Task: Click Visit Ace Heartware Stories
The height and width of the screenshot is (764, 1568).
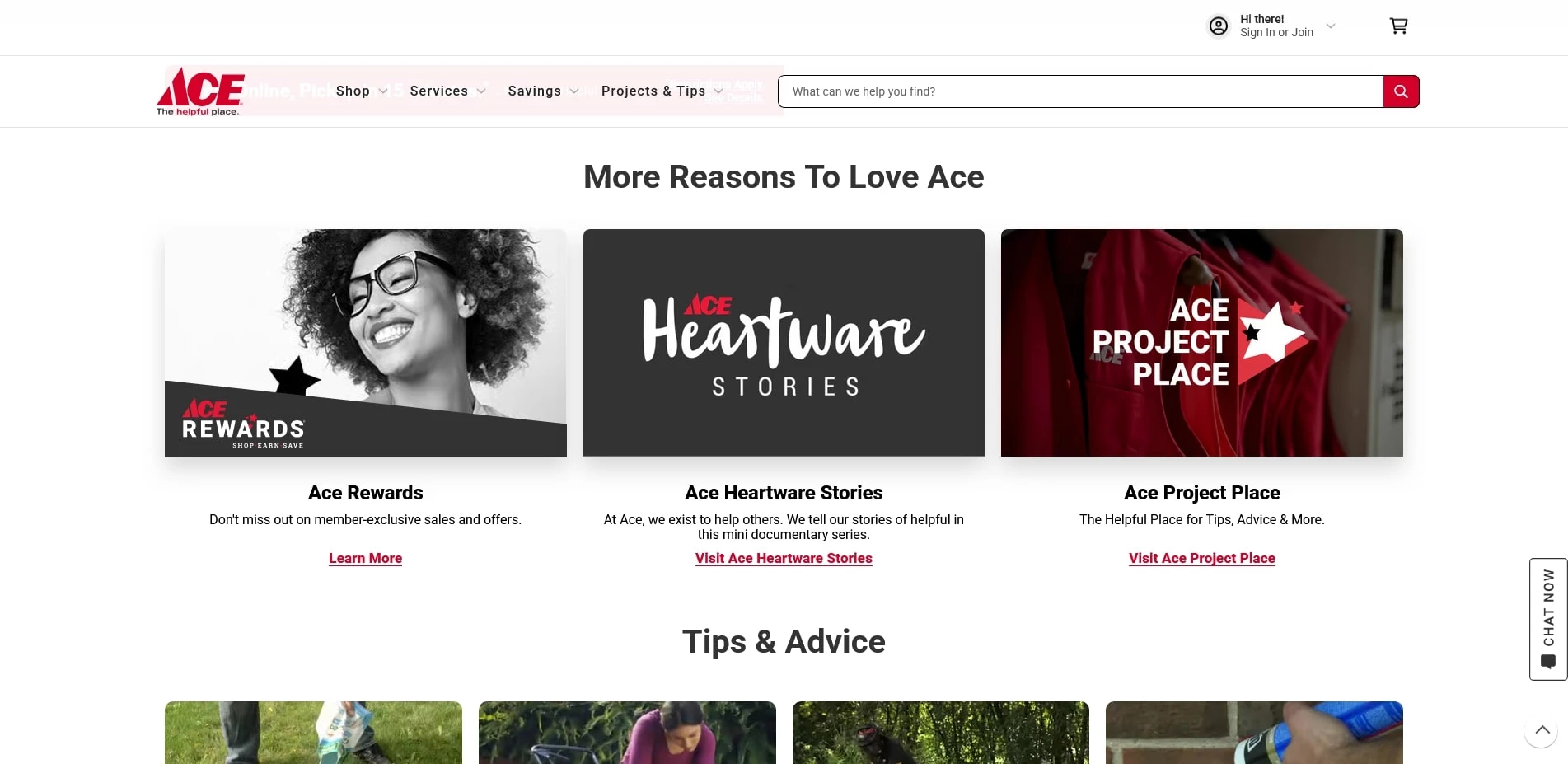Action: click(x=783, y=558)
